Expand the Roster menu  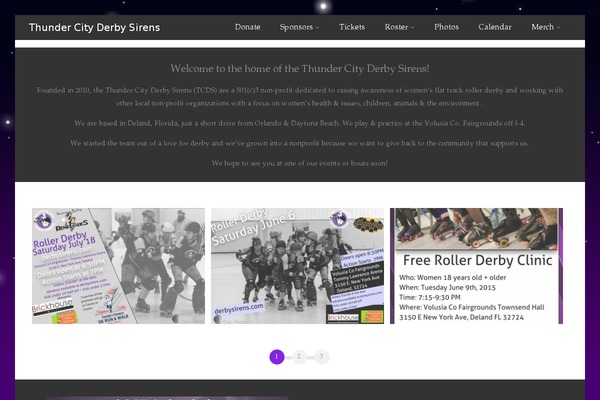(x=399, y=27)
